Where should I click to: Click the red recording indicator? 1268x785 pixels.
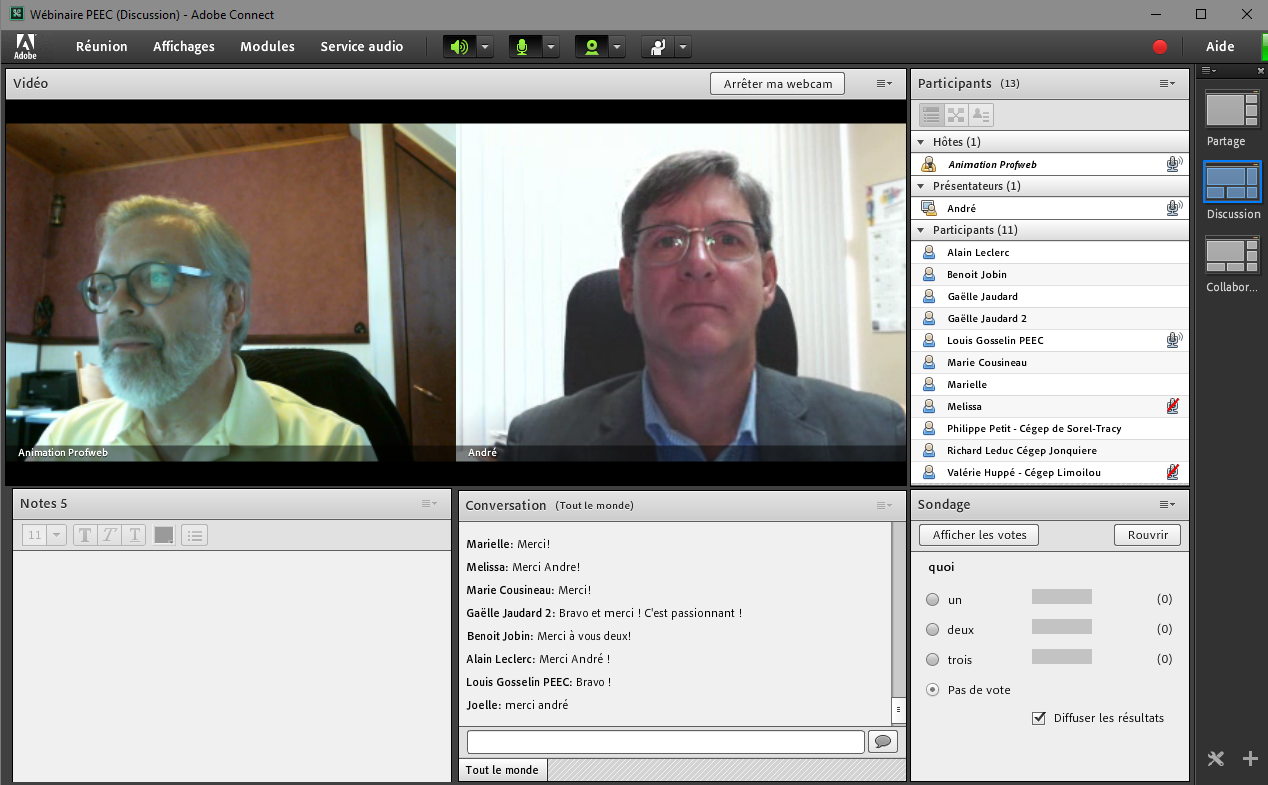[x=1160, y=47]
